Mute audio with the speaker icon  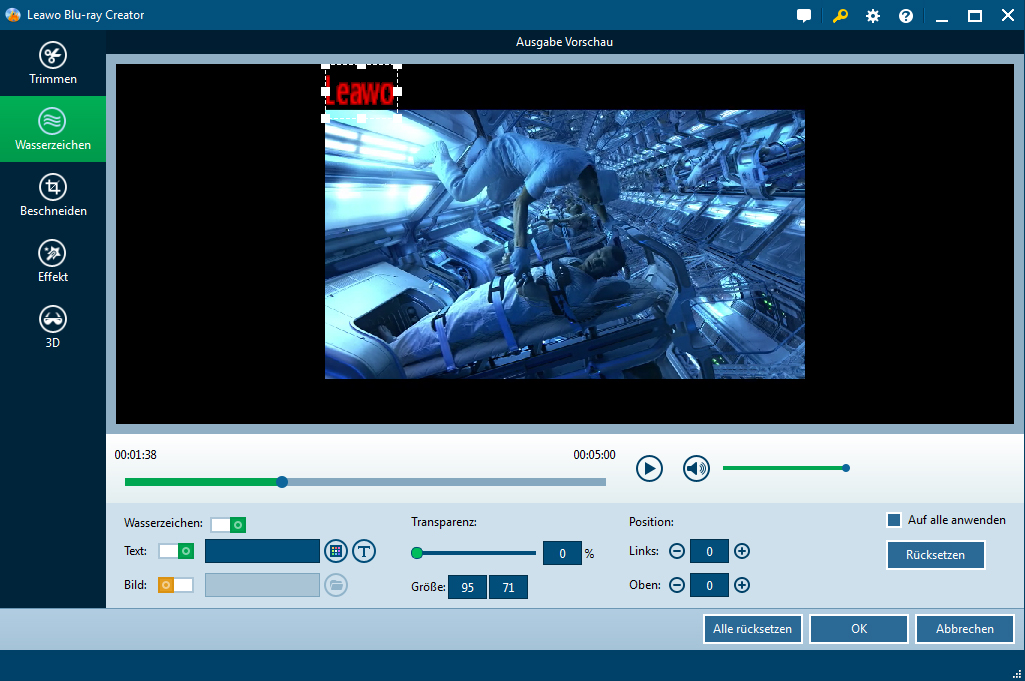(696, 468)
